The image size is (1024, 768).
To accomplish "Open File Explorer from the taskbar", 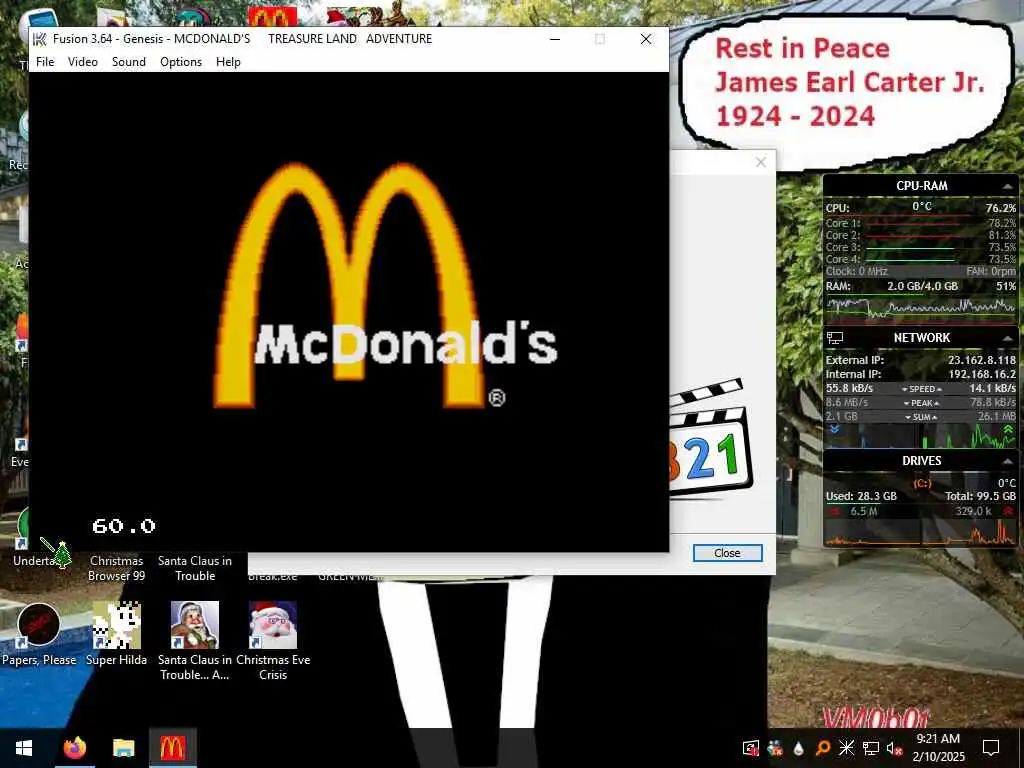I will click(x=123, y=748).
